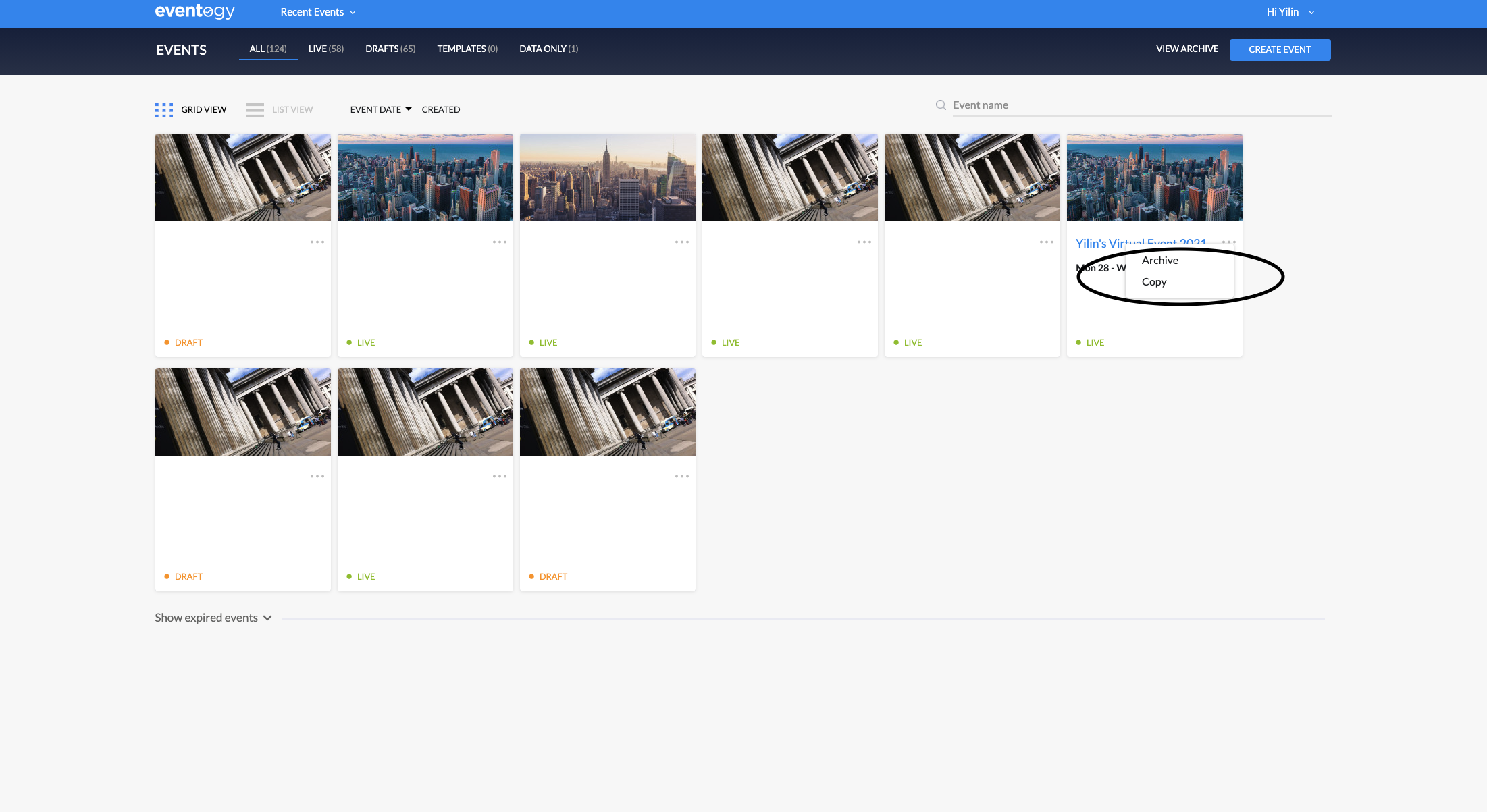The width and height of the screenshot is (1487, 812).
Task: Switch to list view icon
Action: click(255, 110)
